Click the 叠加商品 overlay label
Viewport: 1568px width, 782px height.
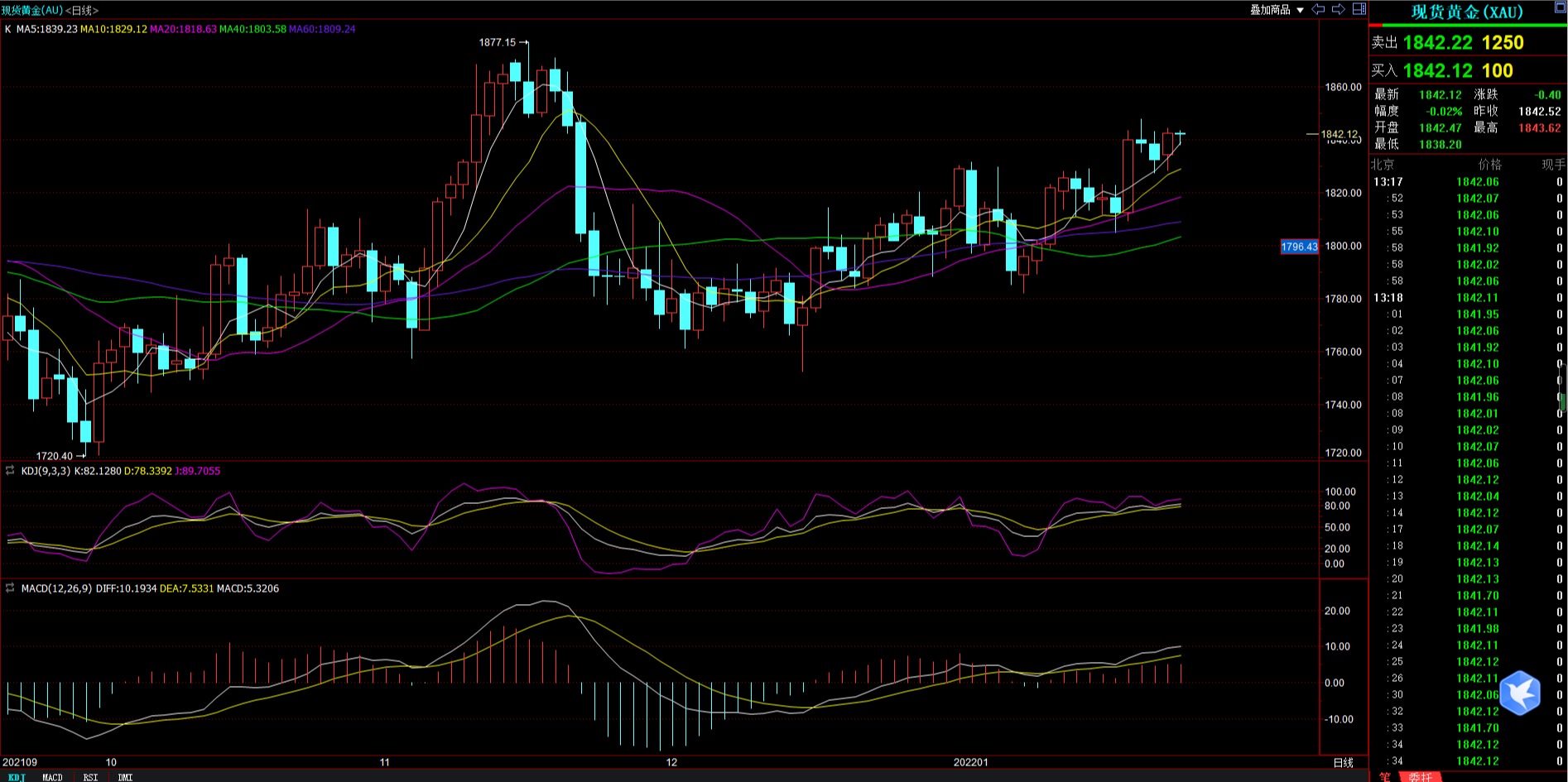tap(1270, 10)
